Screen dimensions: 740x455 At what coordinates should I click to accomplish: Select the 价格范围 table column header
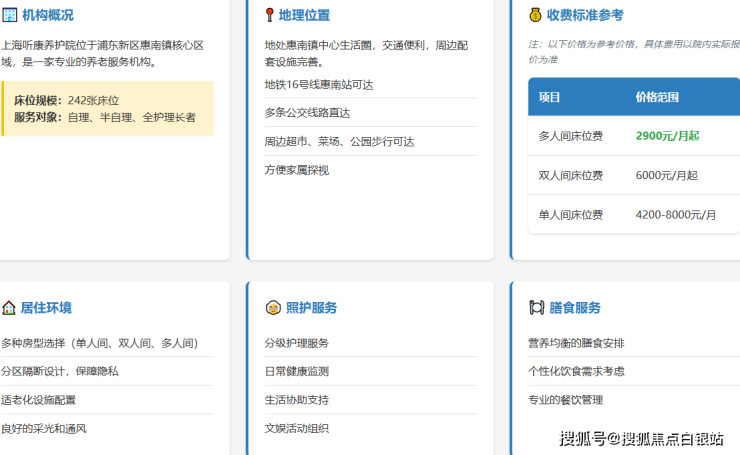pos(657,97)
